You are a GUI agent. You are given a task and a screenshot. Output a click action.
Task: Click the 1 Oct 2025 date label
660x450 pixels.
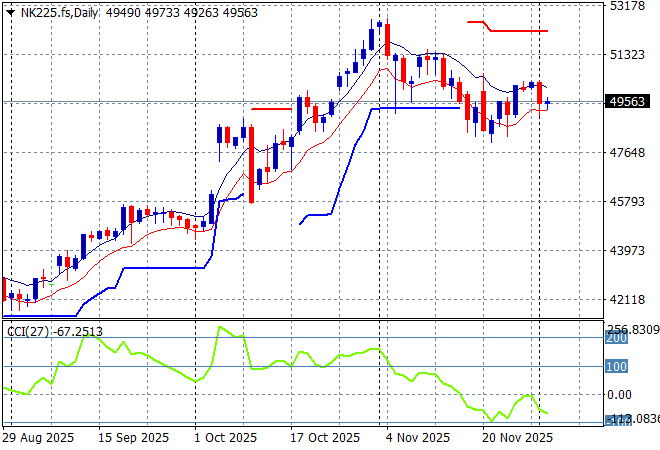click(x=226, y=438)
